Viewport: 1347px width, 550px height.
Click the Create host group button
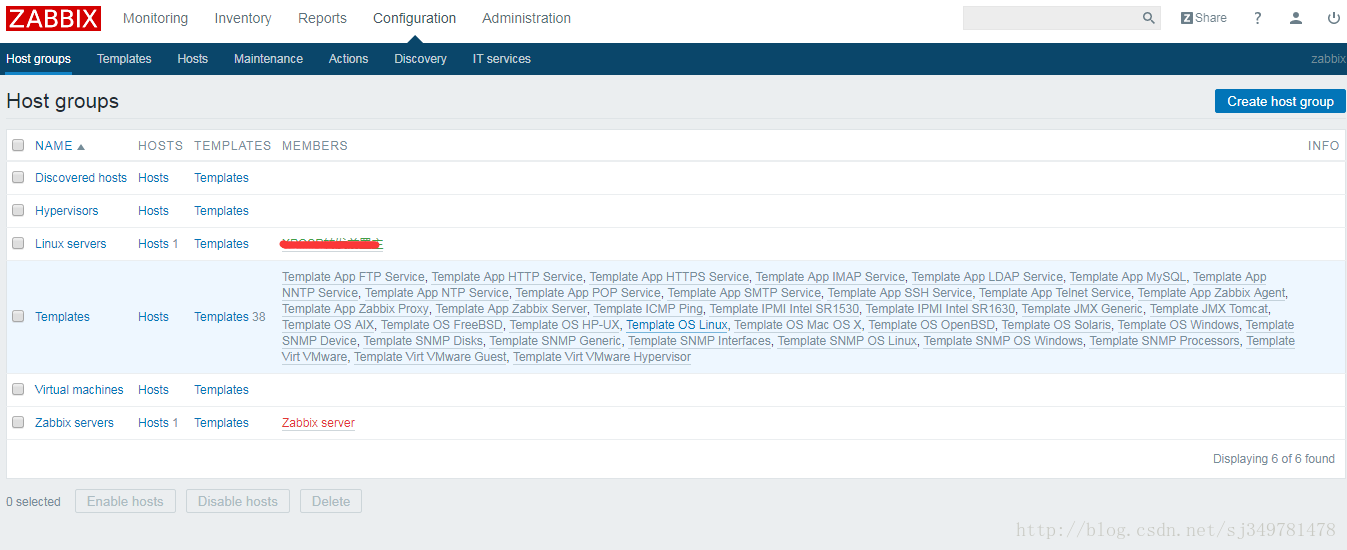point(1280,101)
